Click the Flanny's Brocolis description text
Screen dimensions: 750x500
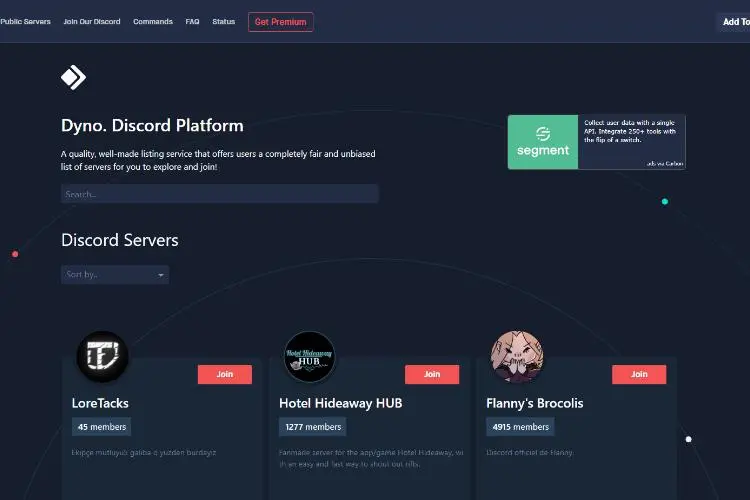coord(529,453)
